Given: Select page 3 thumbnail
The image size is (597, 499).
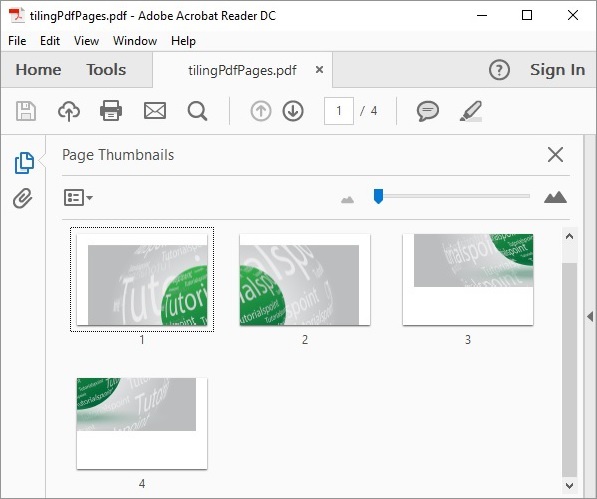Looking at the screenshot, I should [x=468, y=279].
